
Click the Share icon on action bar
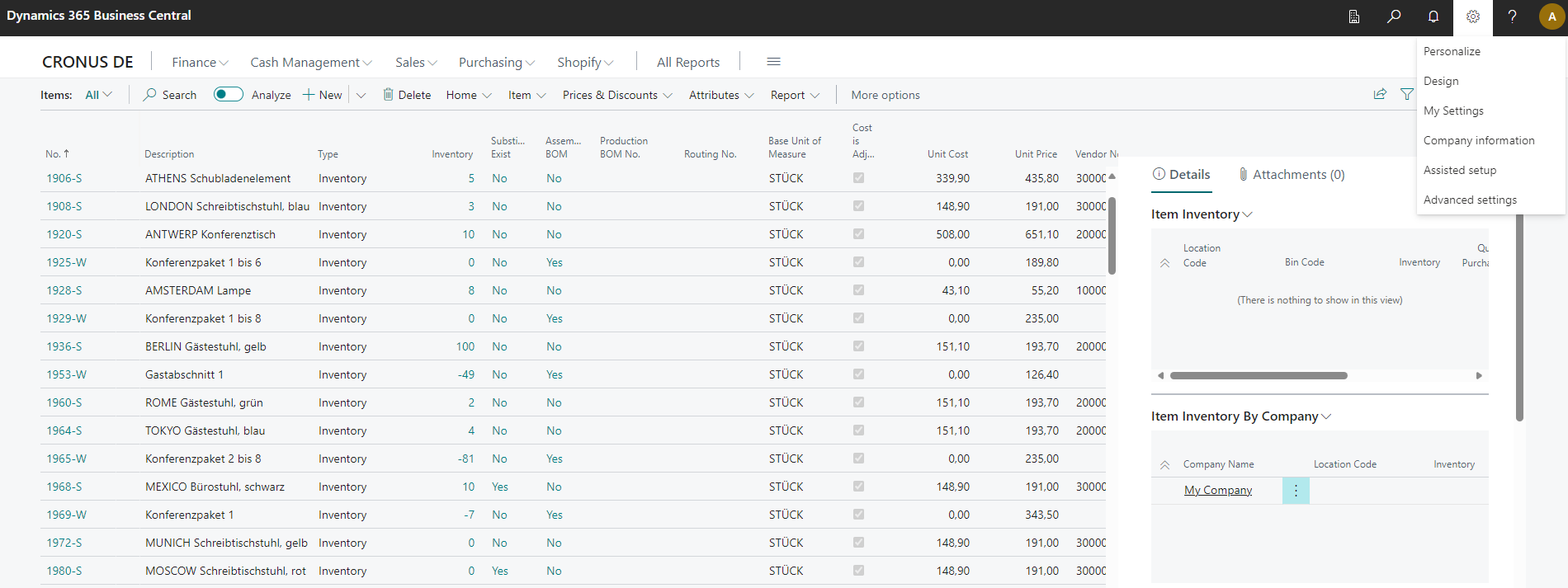1380,94
